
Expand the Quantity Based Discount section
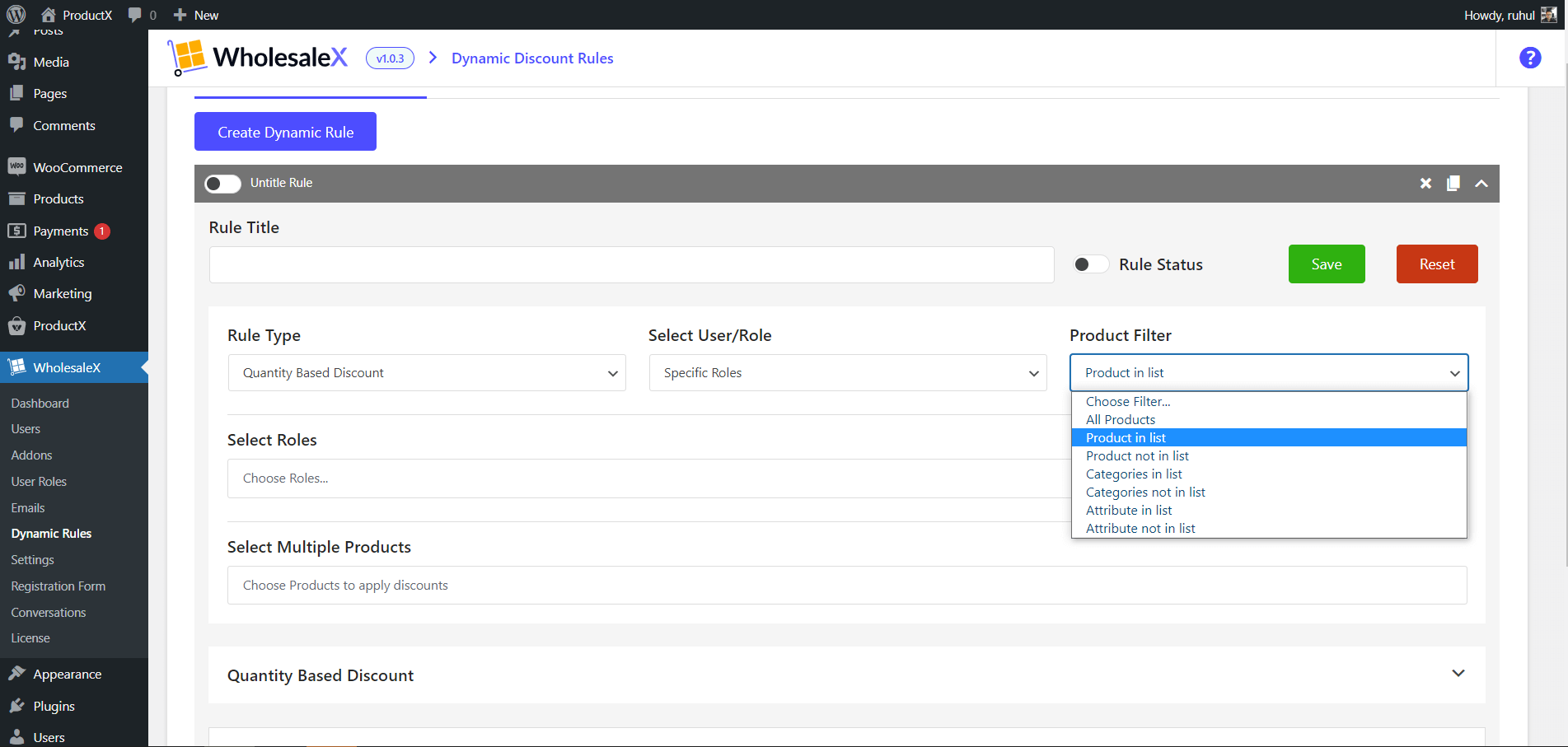[1458, 674]
